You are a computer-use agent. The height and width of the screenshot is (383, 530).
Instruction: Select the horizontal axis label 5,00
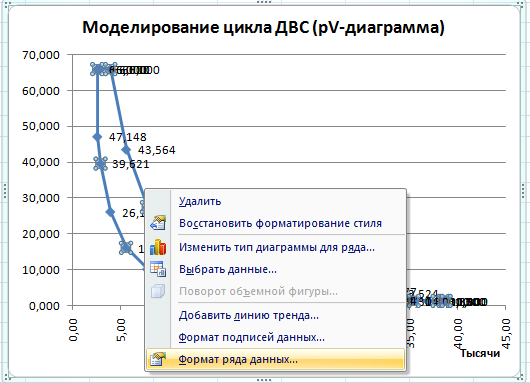[121, 330]
